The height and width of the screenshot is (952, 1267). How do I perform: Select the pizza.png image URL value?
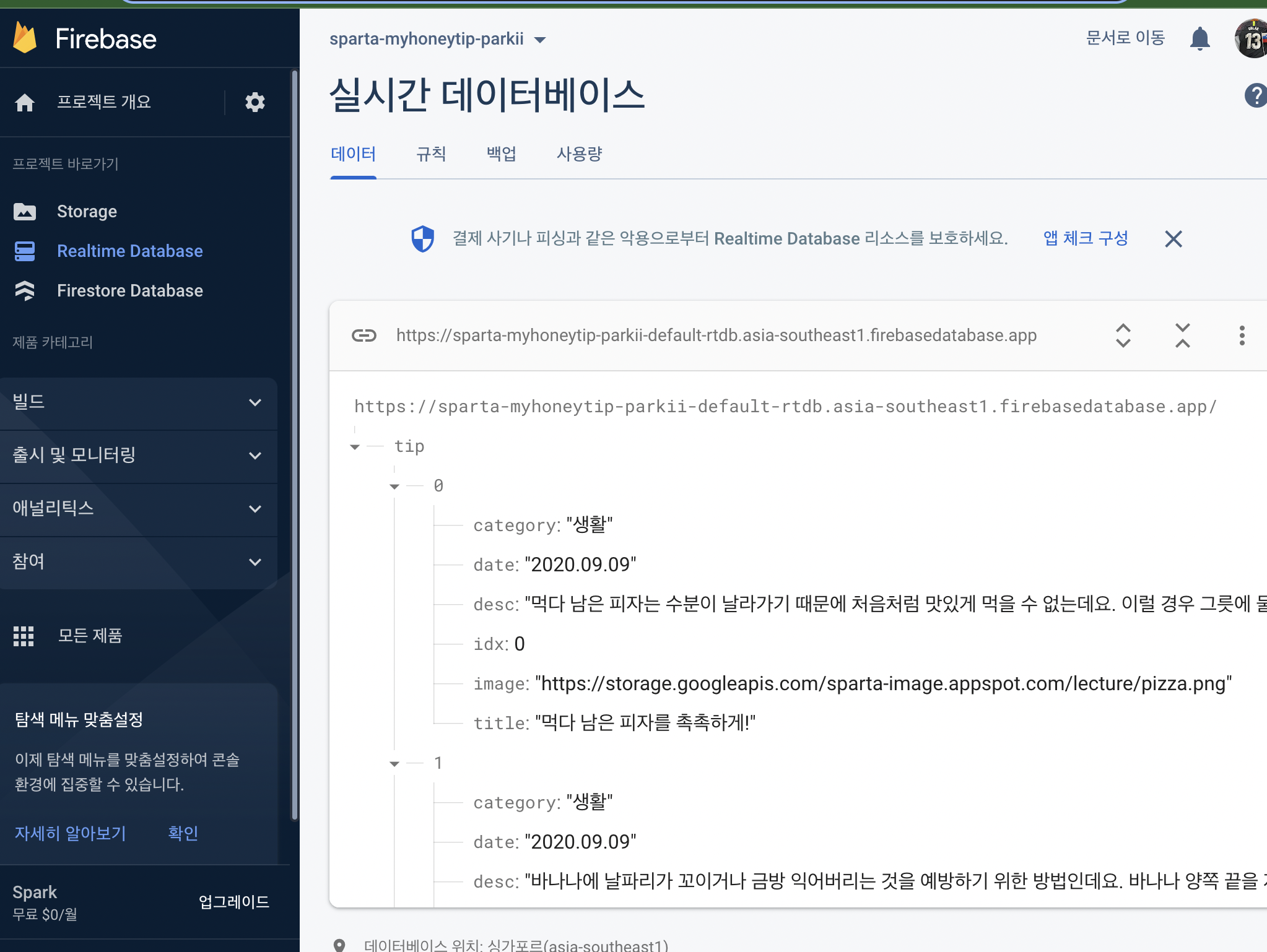[x=884, y=683]
